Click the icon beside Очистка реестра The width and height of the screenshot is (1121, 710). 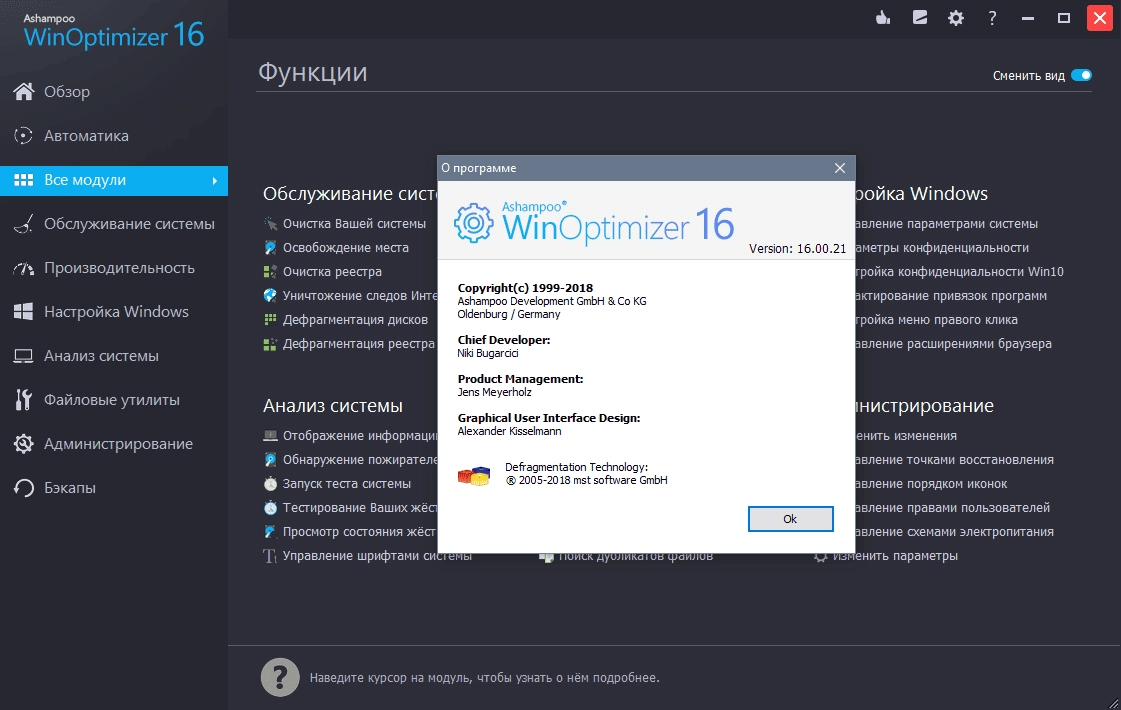[270, 272]
